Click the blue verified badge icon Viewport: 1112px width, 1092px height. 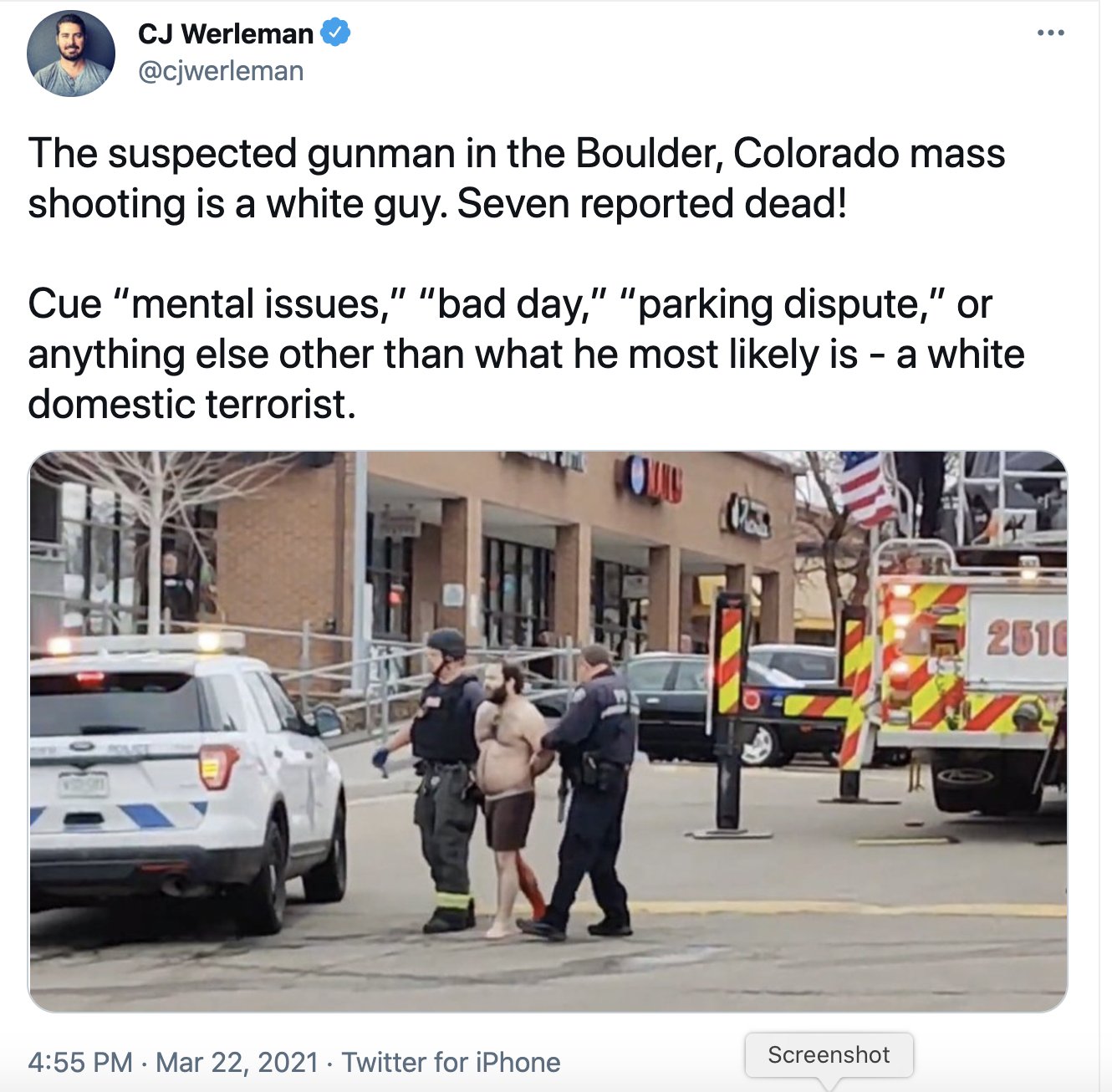click(336, 33)
